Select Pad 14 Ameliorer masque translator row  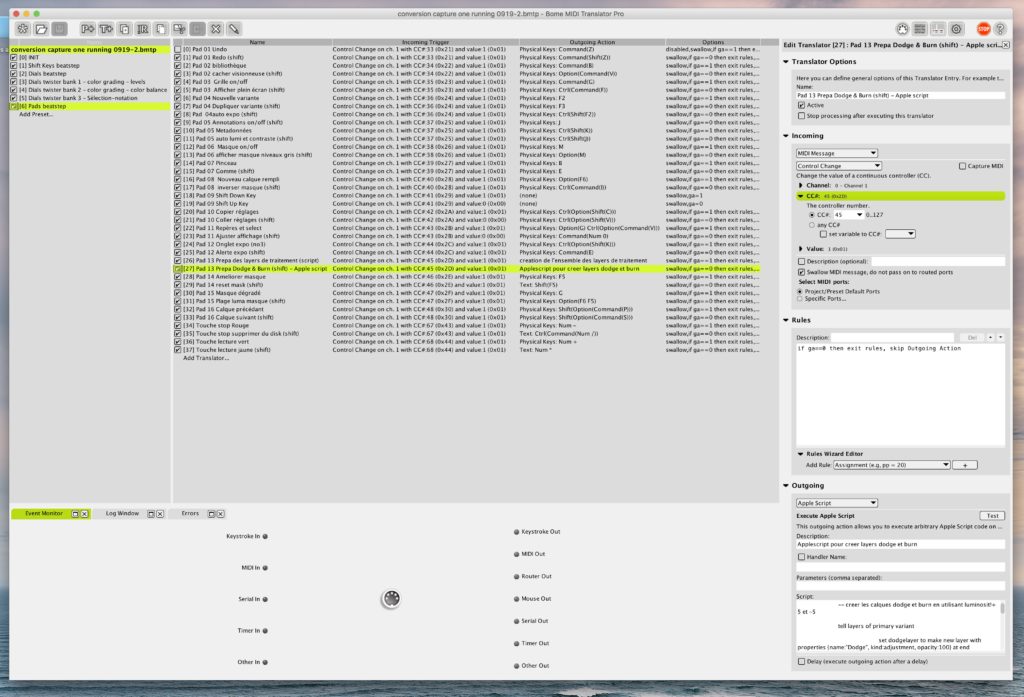(466, 277)
